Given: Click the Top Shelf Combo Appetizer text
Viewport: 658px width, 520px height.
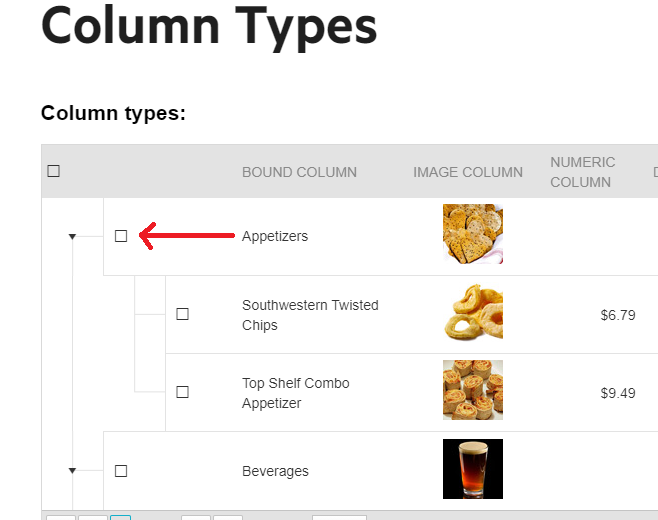Looking at the screenshot, I should [296, 393].
